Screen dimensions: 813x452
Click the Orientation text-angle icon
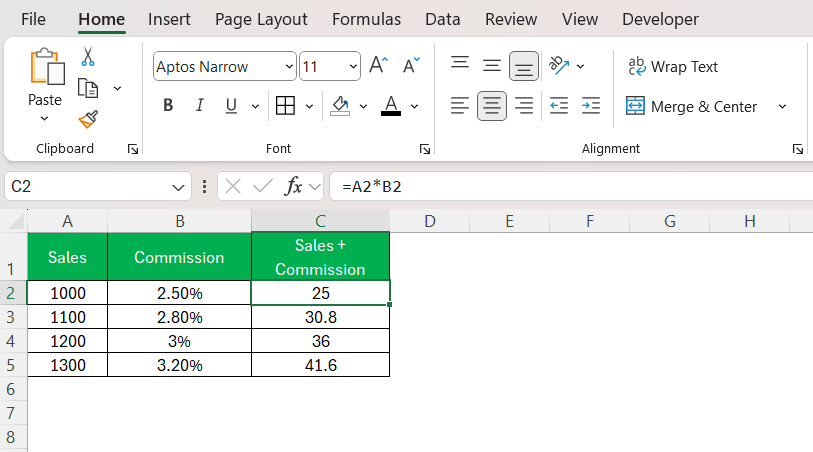click(x=559, y=66)
